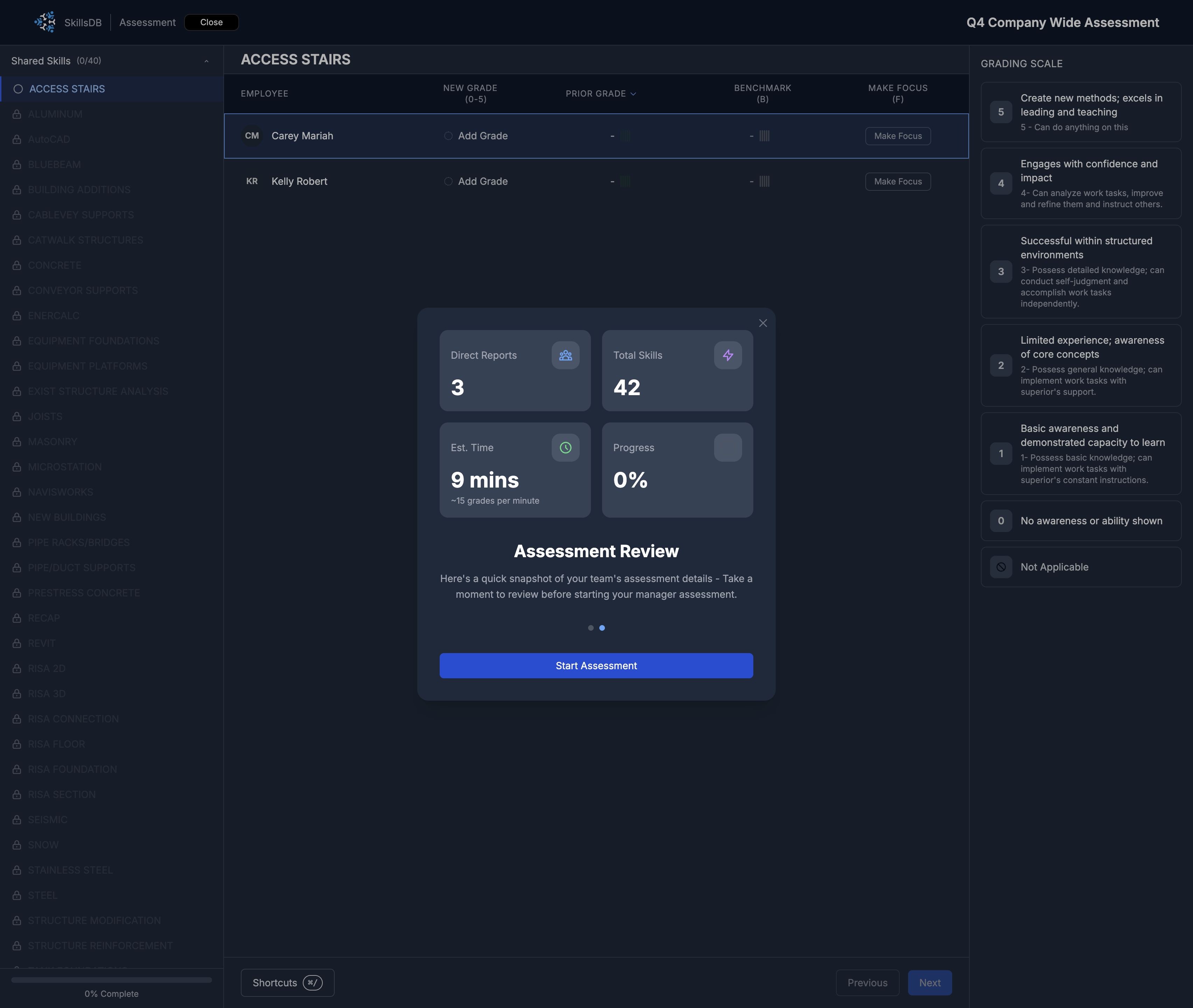
Task: Go to first dialog page dot
Action: [591, 628]
